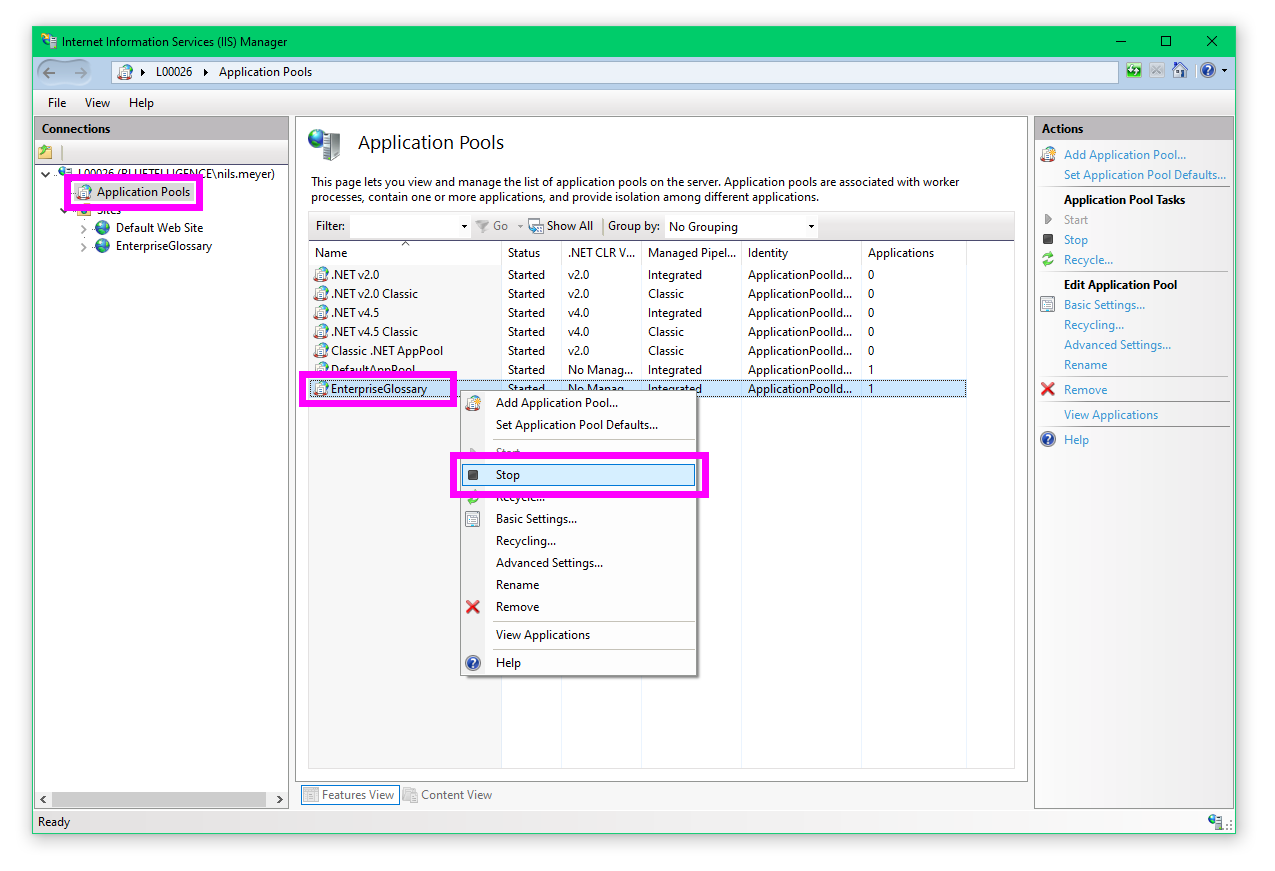Select Advanced Settings in the context menu
Viewport: 1275px width, 871px height.
pos(549,563)
